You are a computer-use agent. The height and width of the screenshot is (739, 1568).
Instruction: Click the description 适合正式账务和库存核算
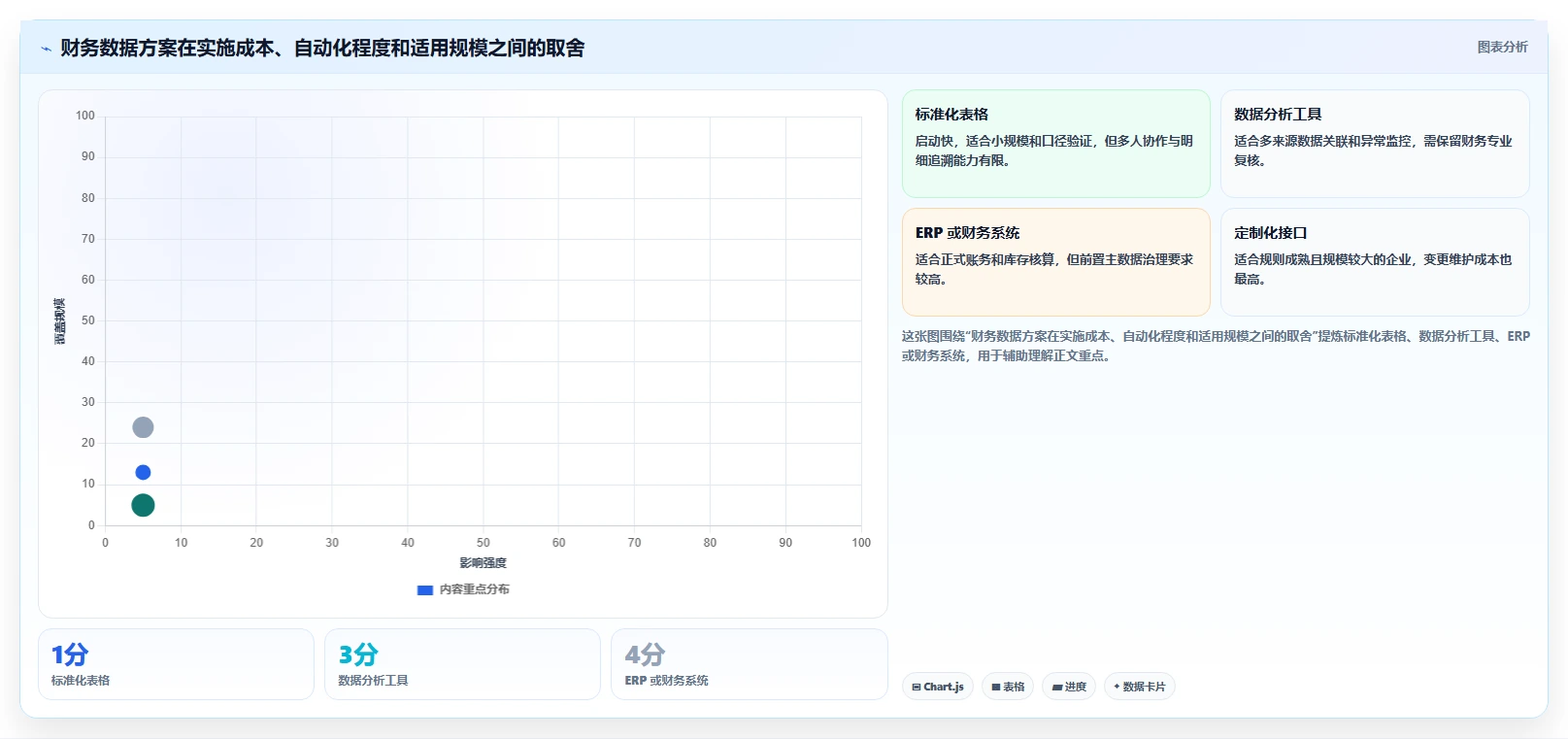click(x=1054, y=269)
